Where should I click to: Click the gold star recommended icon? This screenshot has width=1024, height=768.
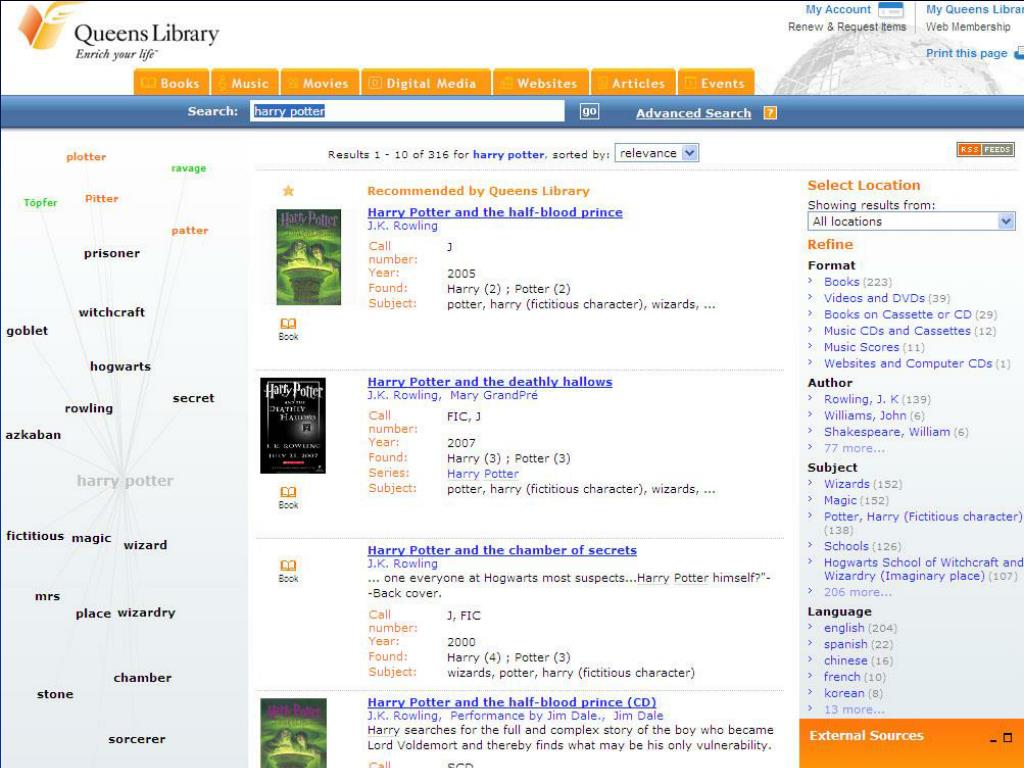288,191
